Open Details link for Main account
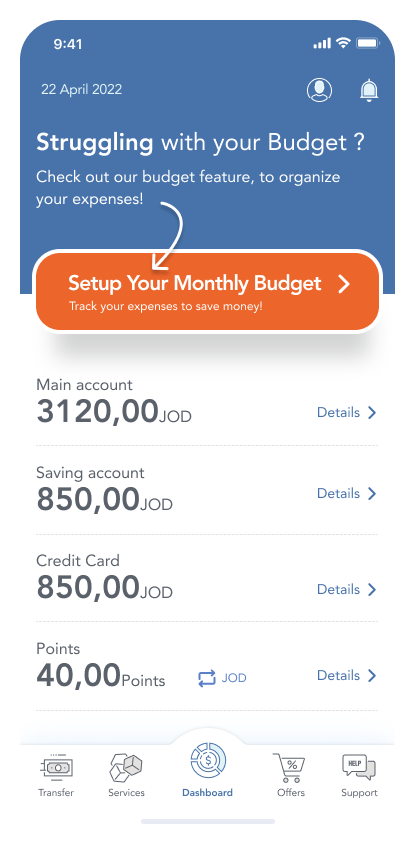Screen dimensions: 415x852 tap(338, 413)
